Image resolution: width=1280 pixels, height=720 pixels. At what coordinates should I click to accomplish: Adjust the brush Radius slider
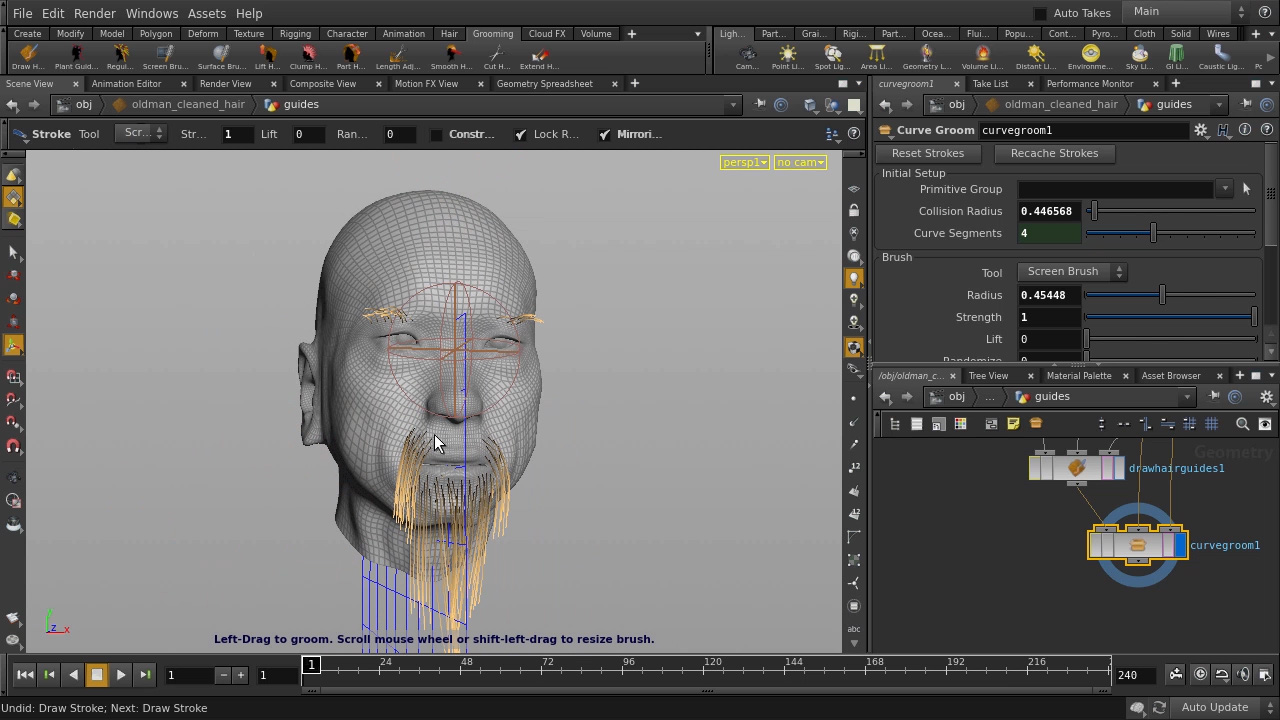1170,295
